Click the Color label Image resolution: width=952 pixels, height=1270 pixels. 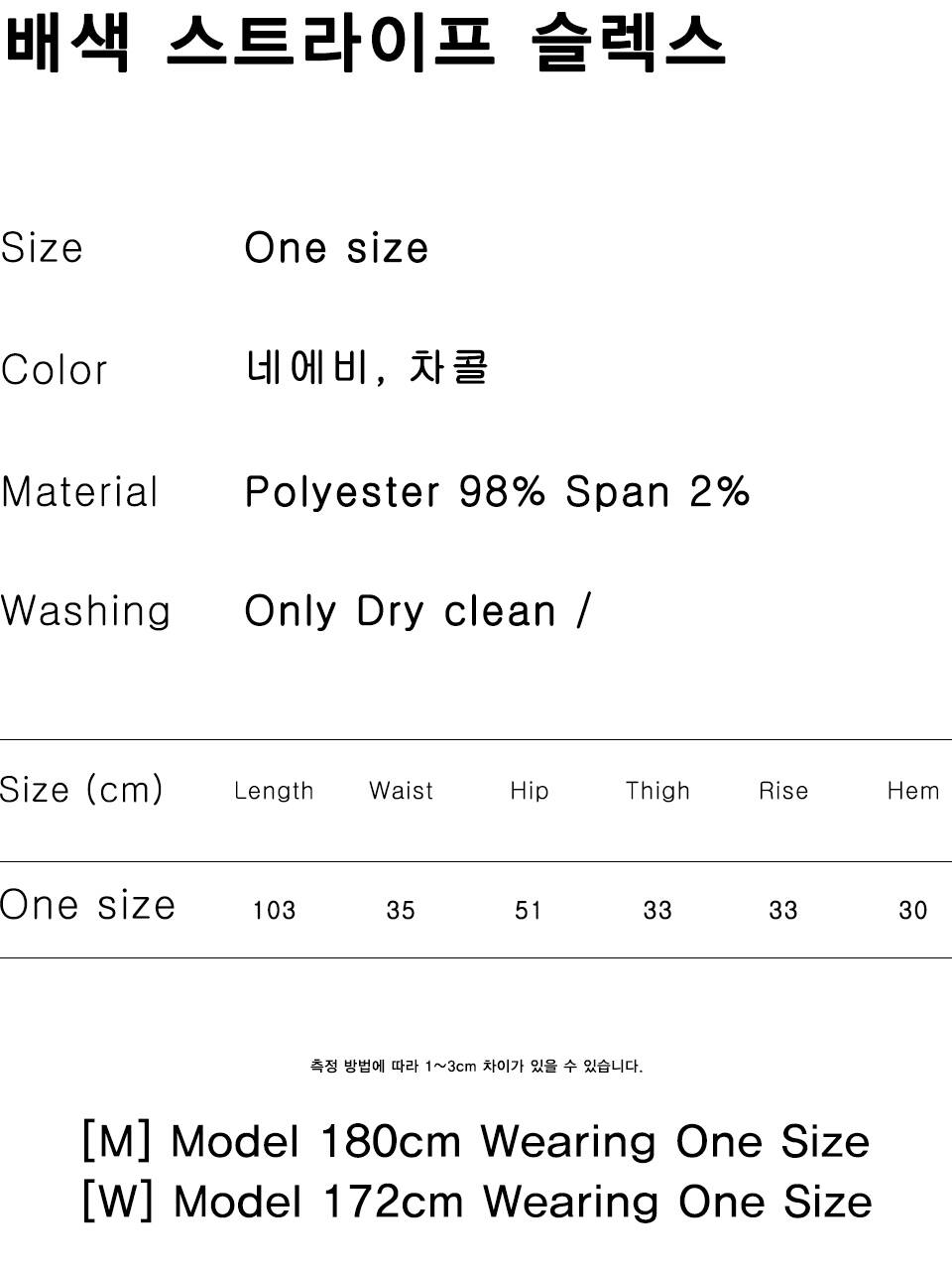click(54, 370)
